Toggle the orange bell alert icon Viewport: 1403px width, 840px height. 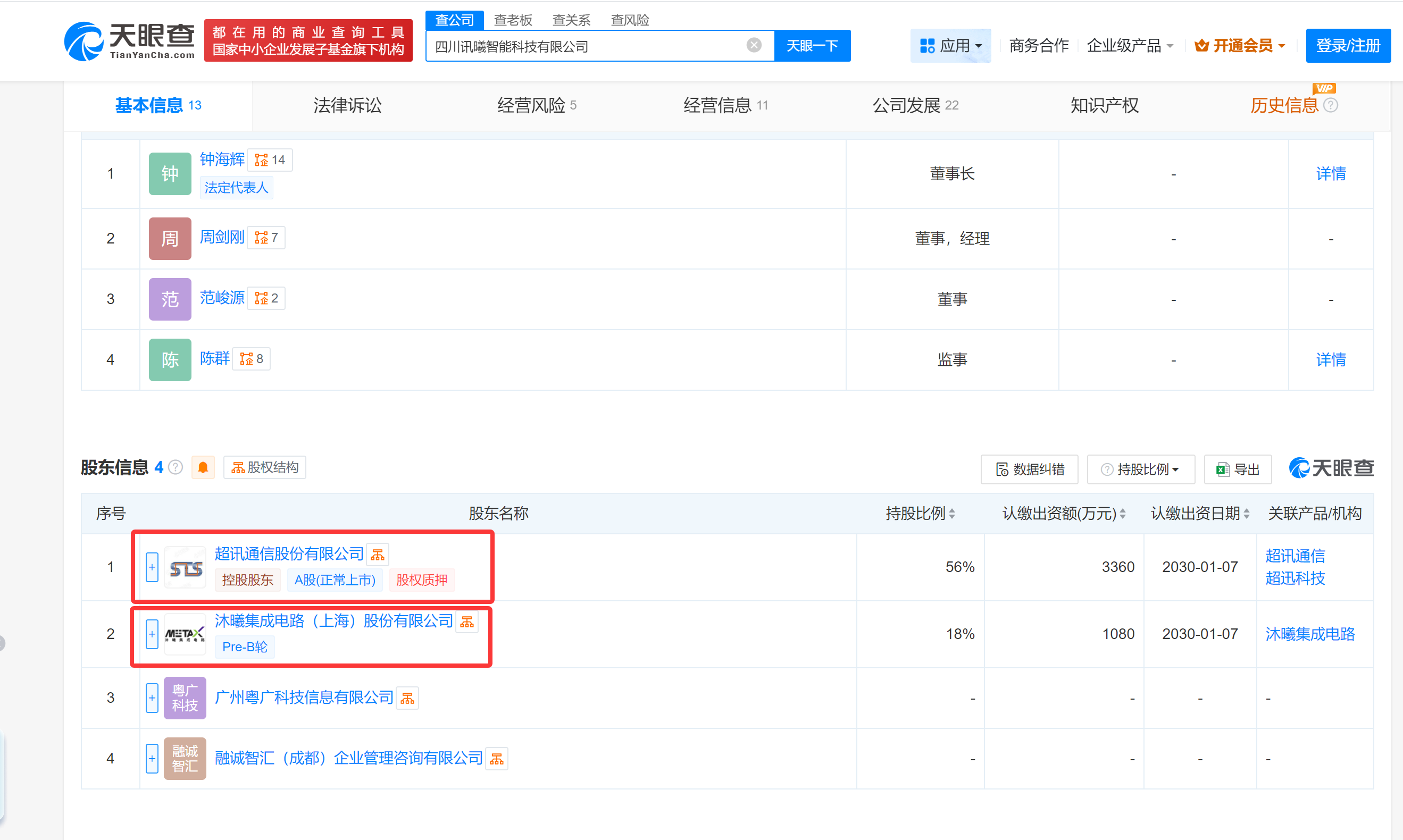[203, 467]
